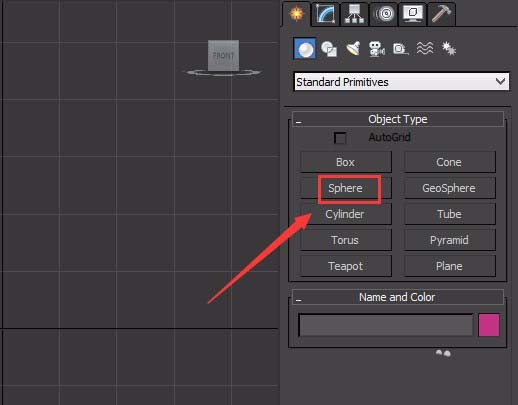Select the Geometry category icon
This screenshot has height=405, width=518.
[x=305, y=49]
